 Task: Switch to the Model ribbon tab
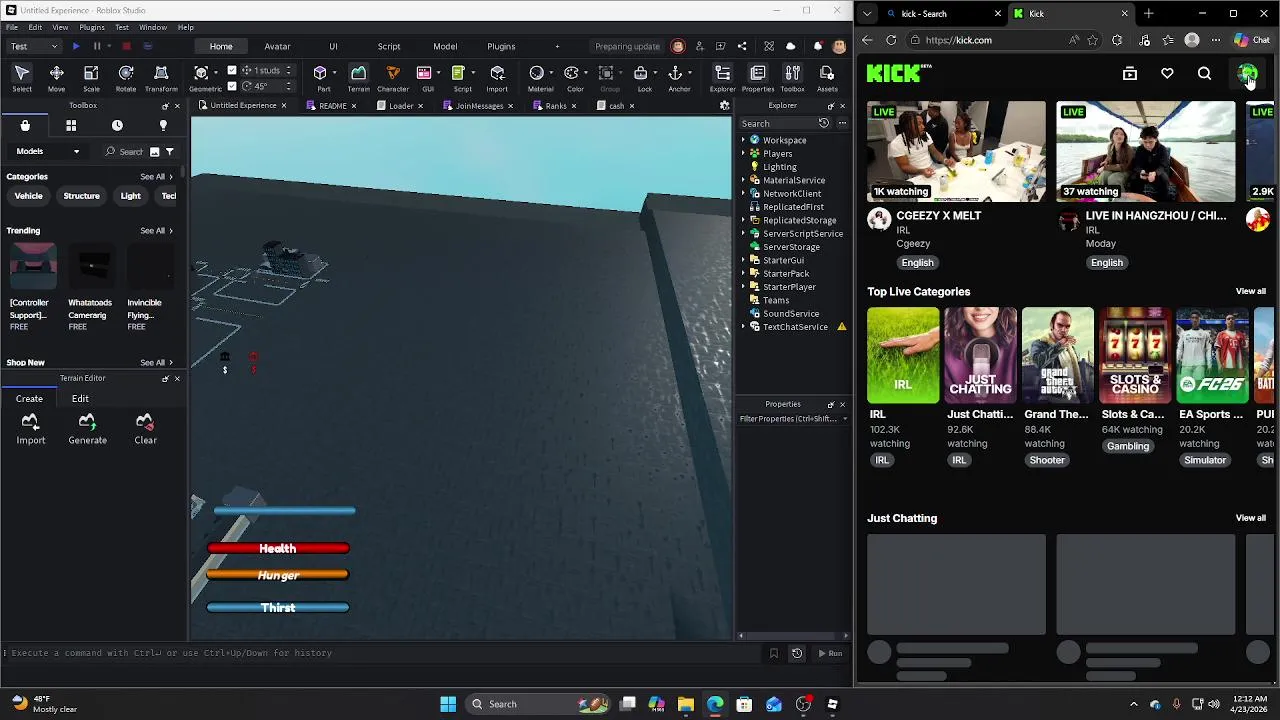[x=445, y=46]
